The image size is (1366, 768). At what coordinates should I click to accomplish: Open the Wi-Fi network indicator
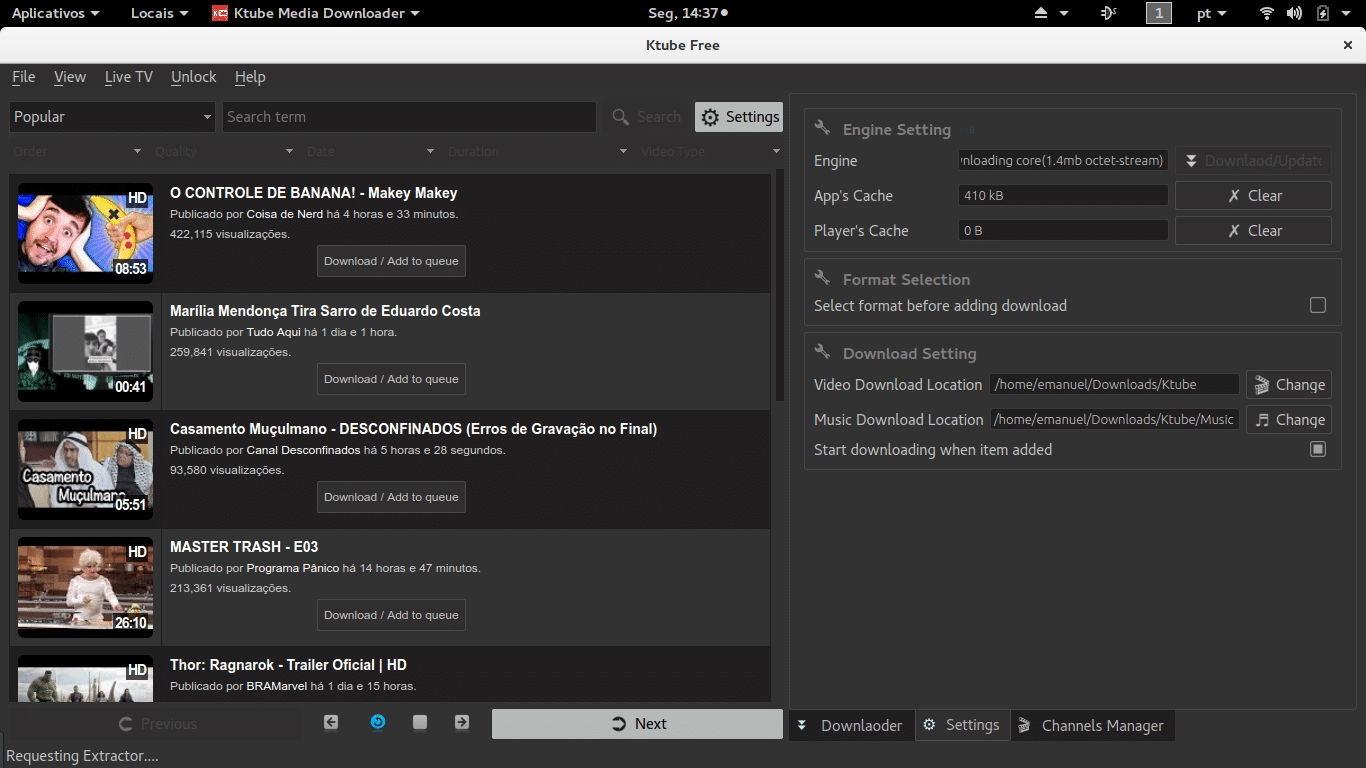1267,13
